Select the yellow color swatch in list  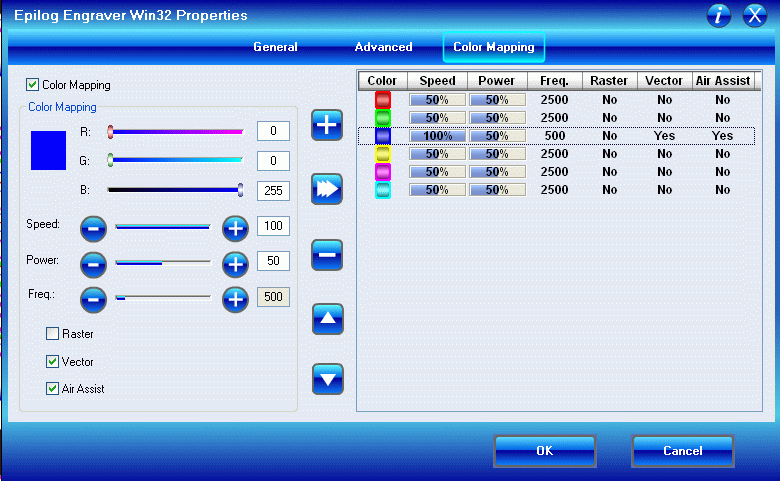(x=383, y=154)
